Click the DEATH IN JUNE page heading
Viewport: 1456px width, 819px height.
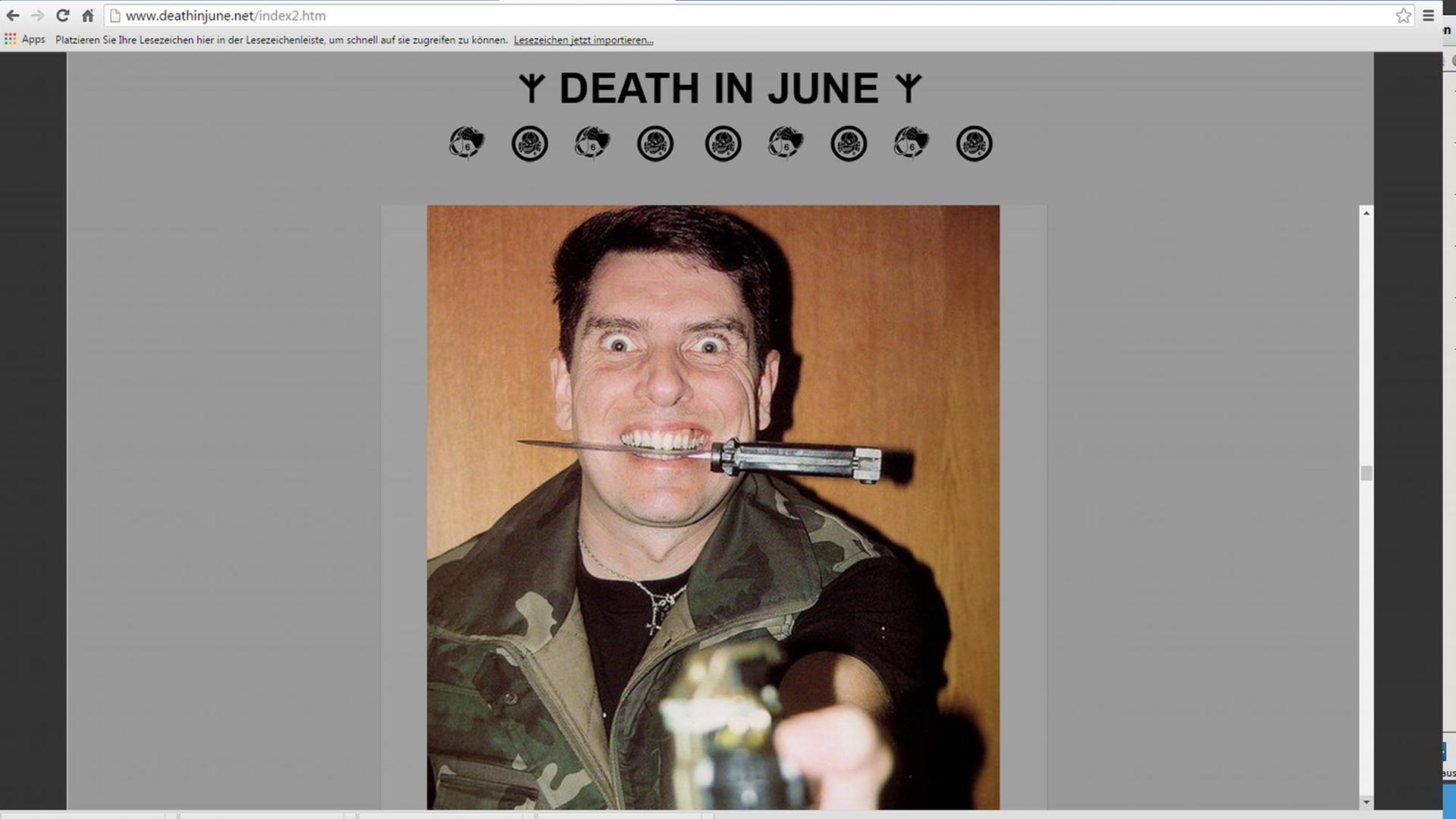click(x=719, y=89)
